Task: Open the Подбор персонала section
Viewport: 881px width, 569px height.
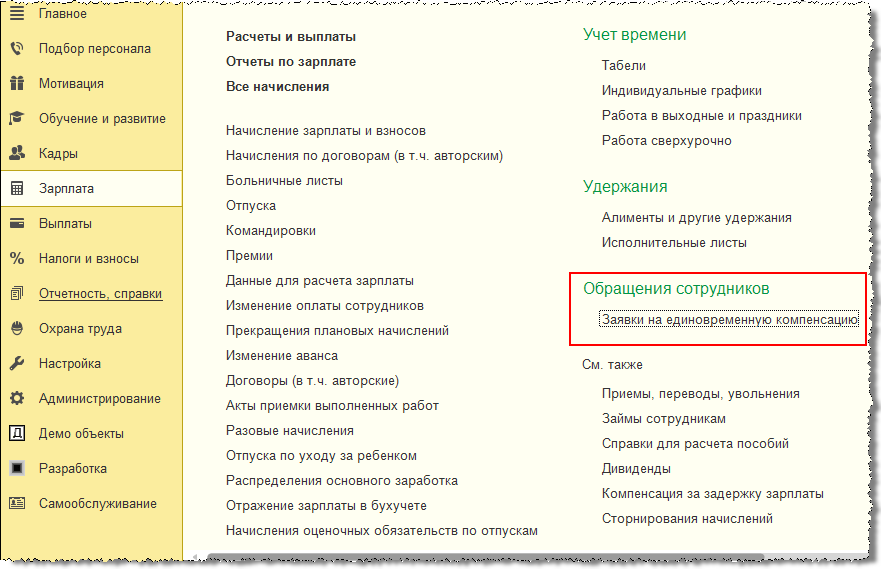Action: (x=94, y=49)
